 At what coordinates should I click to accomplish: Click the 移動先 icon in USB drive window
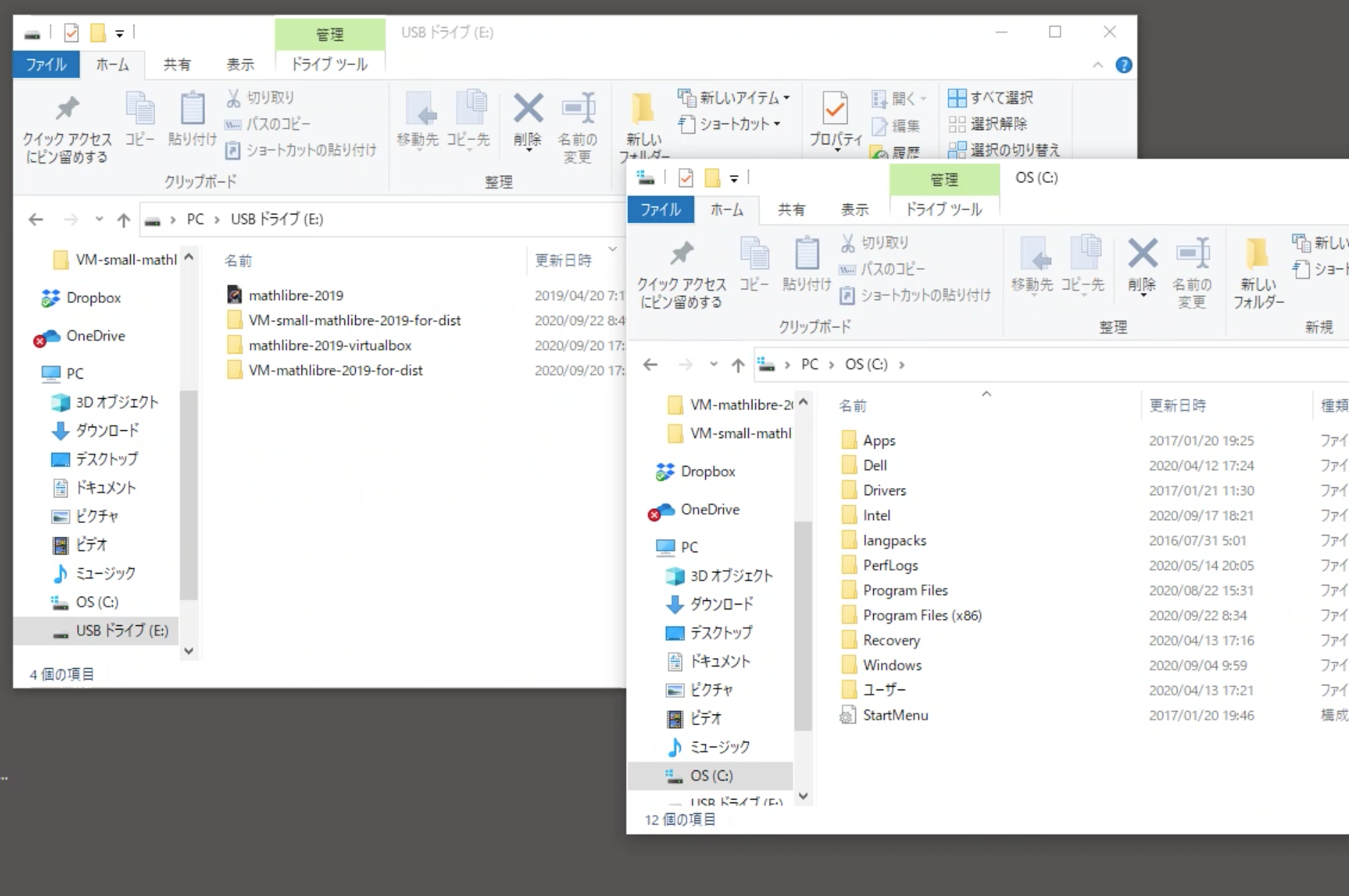418,119
